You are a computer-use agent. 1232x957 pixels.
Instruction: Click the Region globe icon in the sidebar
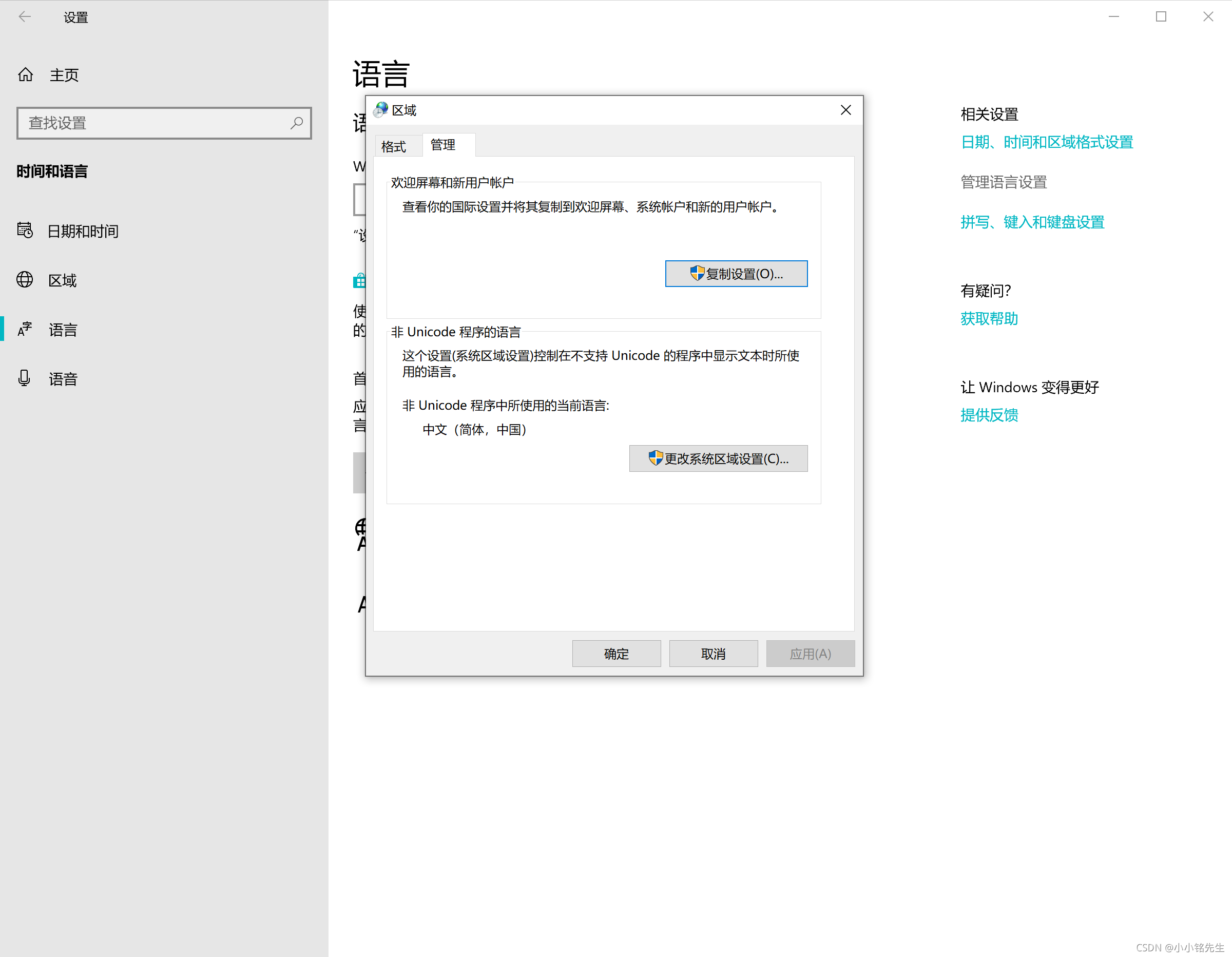[x=25, y=280]
